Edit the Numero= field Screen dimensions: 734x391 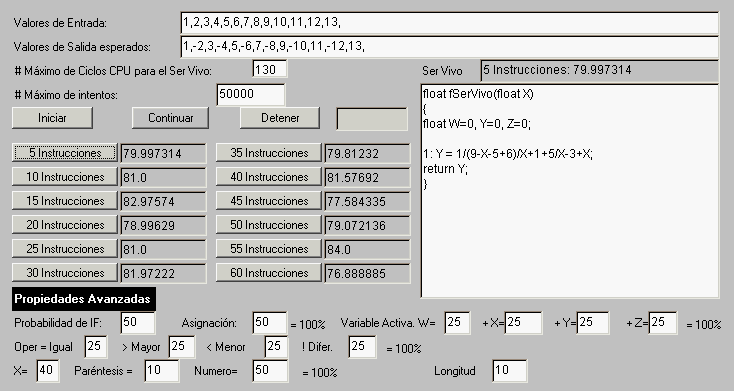[270, 371]
